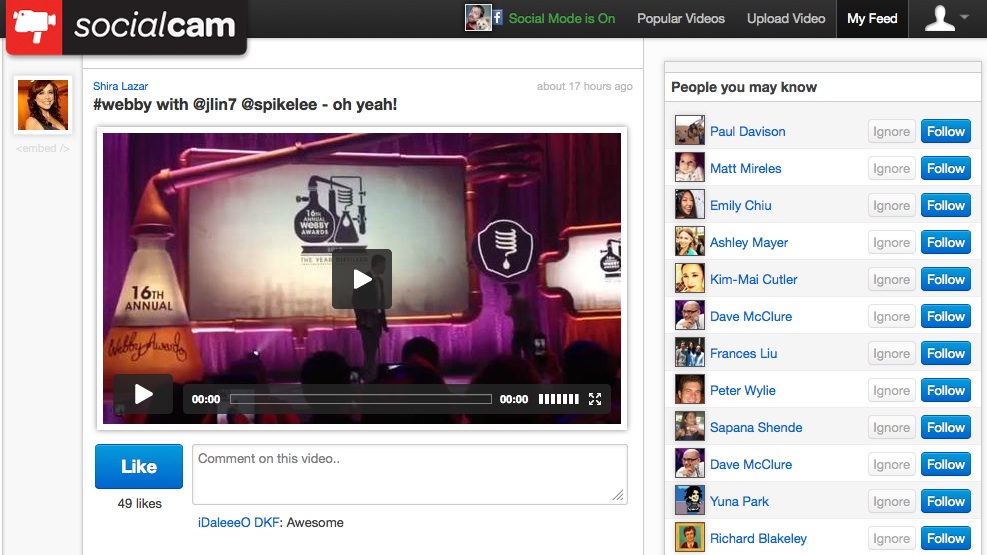
Task: Follow Matt Mireles
Action: tap(945, 169)
